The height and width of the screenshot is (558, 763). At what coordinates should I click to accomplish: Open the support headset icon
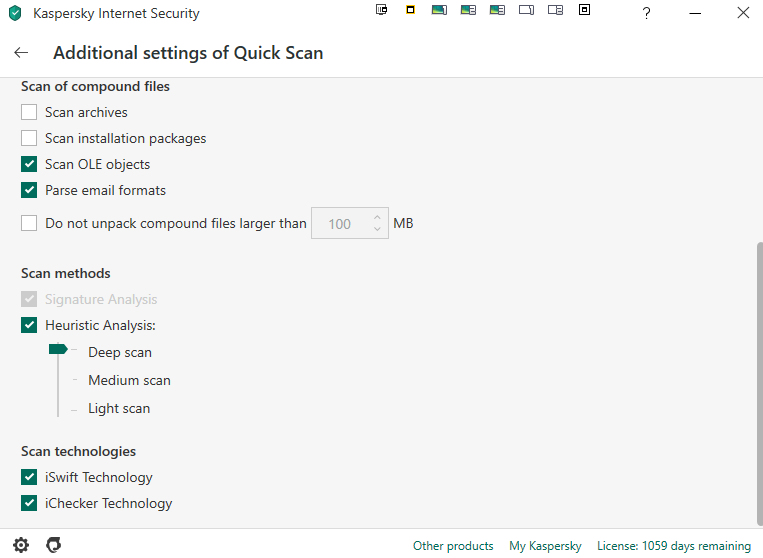point(54,545)
